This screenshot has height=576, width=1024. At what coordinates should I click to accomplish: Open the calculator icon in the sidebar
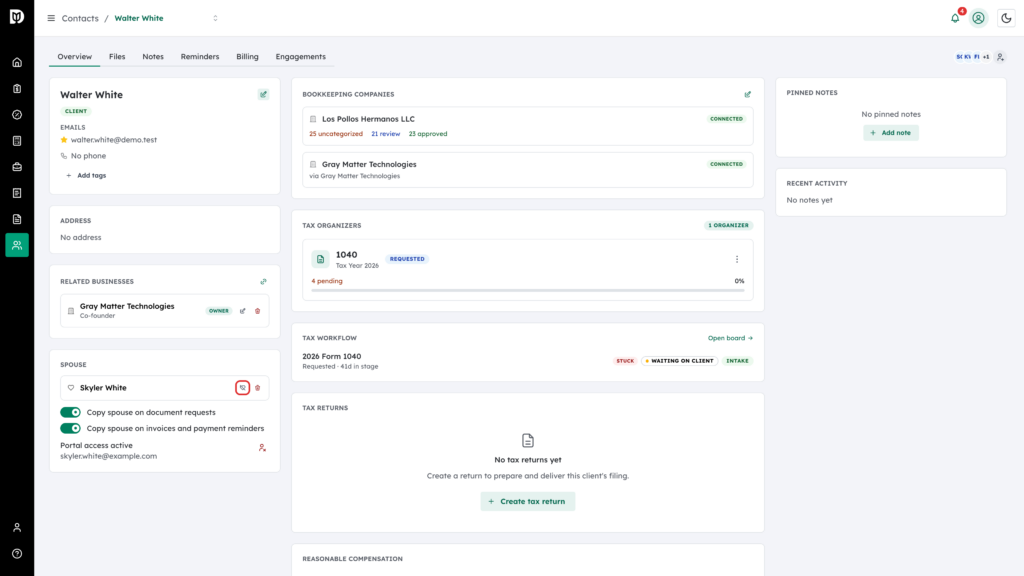(x=17, y=141)
